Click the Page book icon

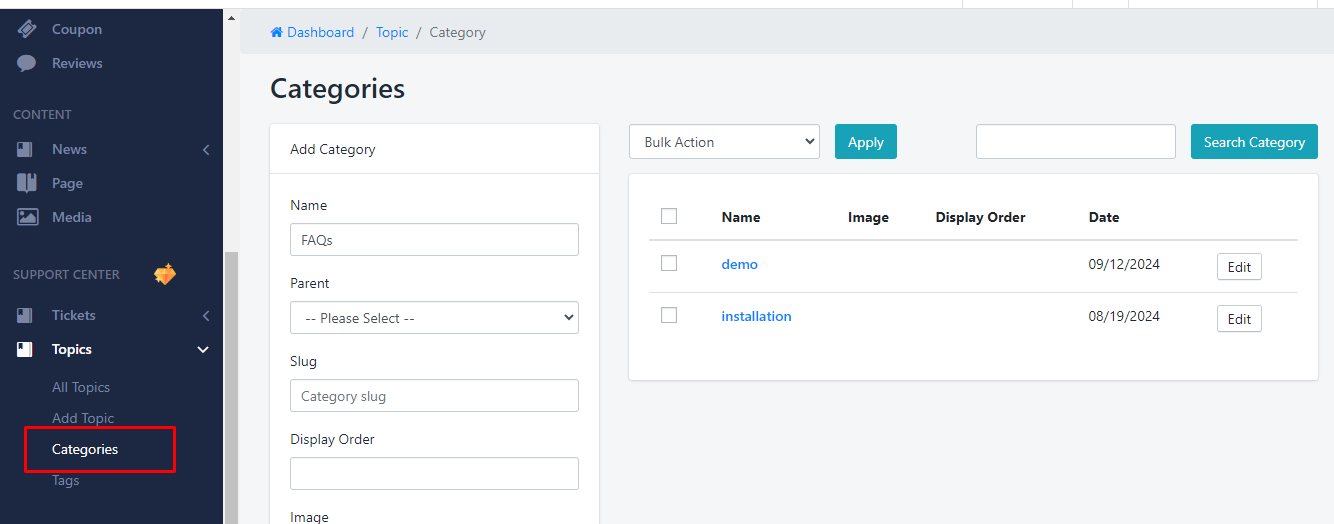click(x=27, y=183)
